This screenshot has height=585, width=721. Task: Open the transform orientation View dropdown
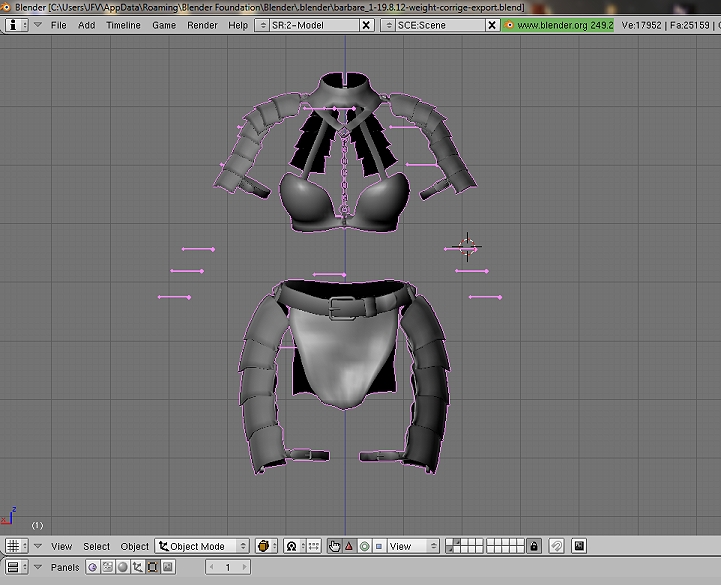coord(413,546)
